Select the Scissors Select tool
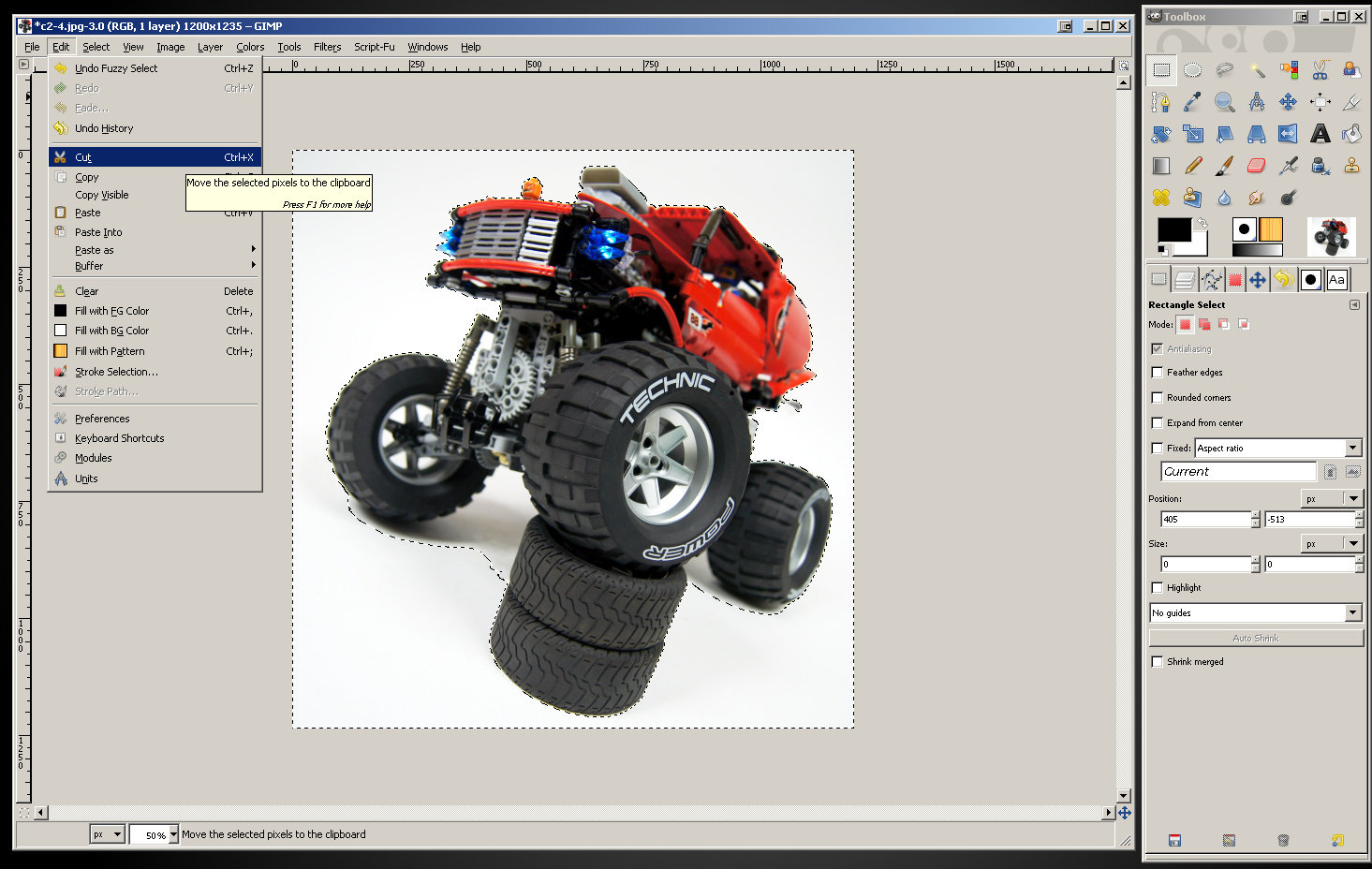This screenshot has height=869, width=1372. pos(1320,70)
